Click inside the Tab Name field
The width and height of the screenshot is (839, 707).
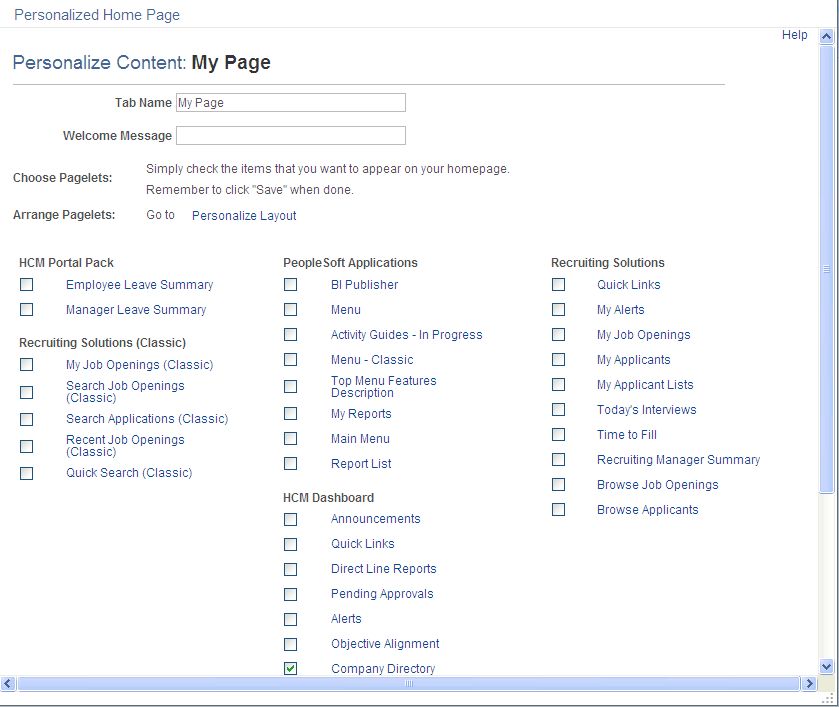click(290, 102)
